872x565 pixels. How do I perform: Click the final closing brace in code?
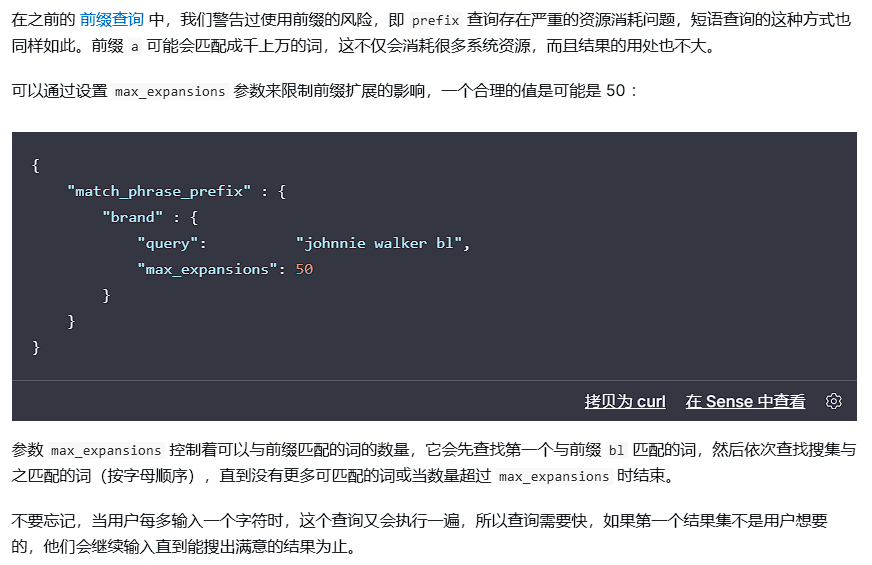click(36, 347)
